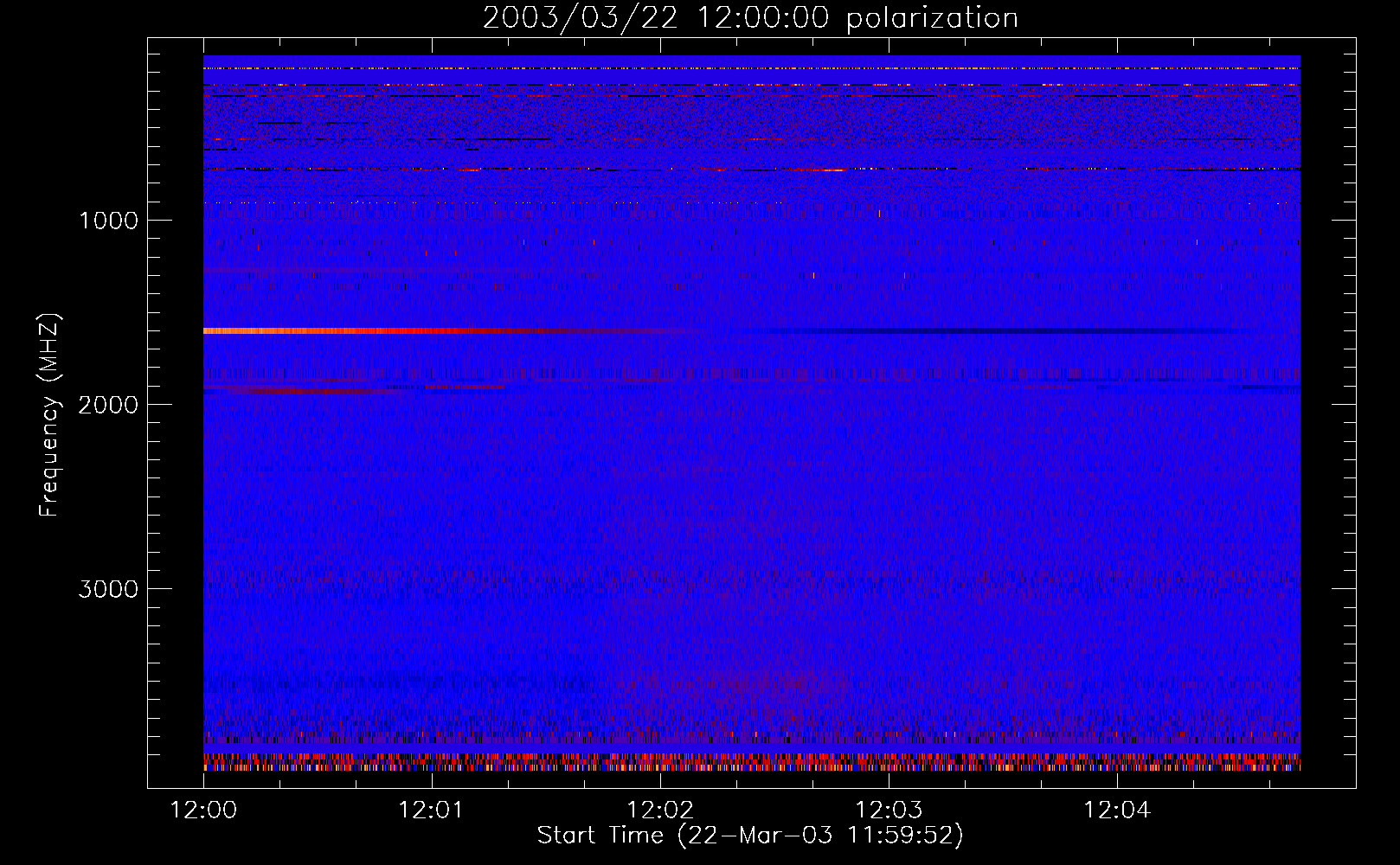Click the 'Frequency (MHZ)' axis label
The image size is (1400, 865).
coord(49,415)
